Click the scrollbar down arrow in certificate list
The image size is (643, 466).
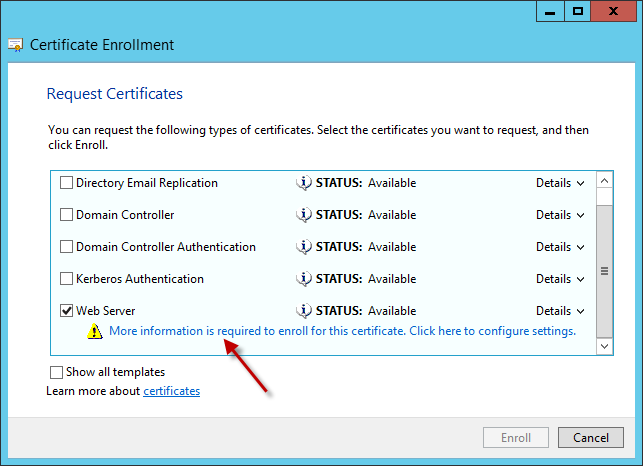pyautogui.click(x=604, y=345)
